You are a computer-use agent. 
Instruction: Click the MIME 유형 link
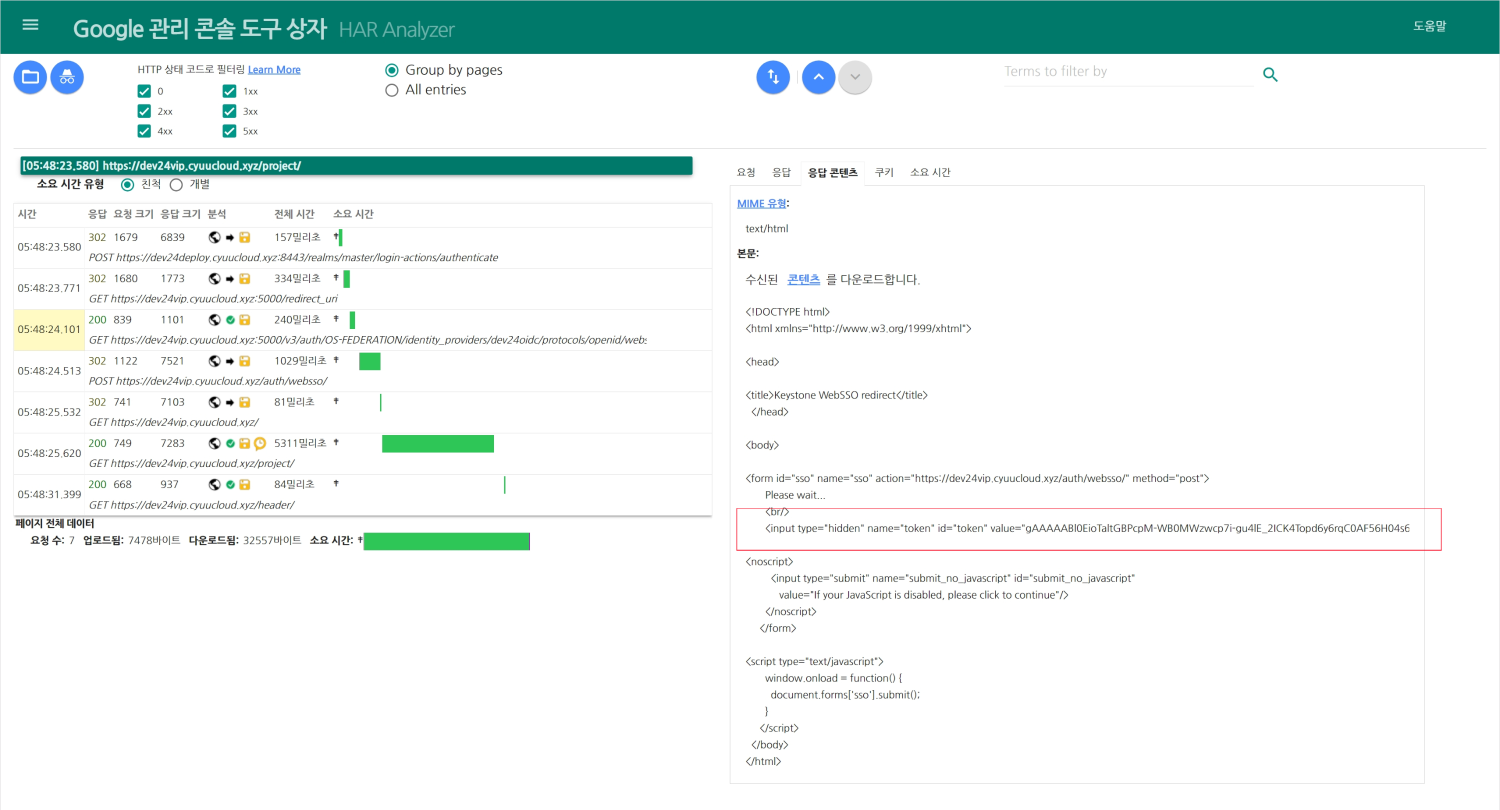point(761,203)
